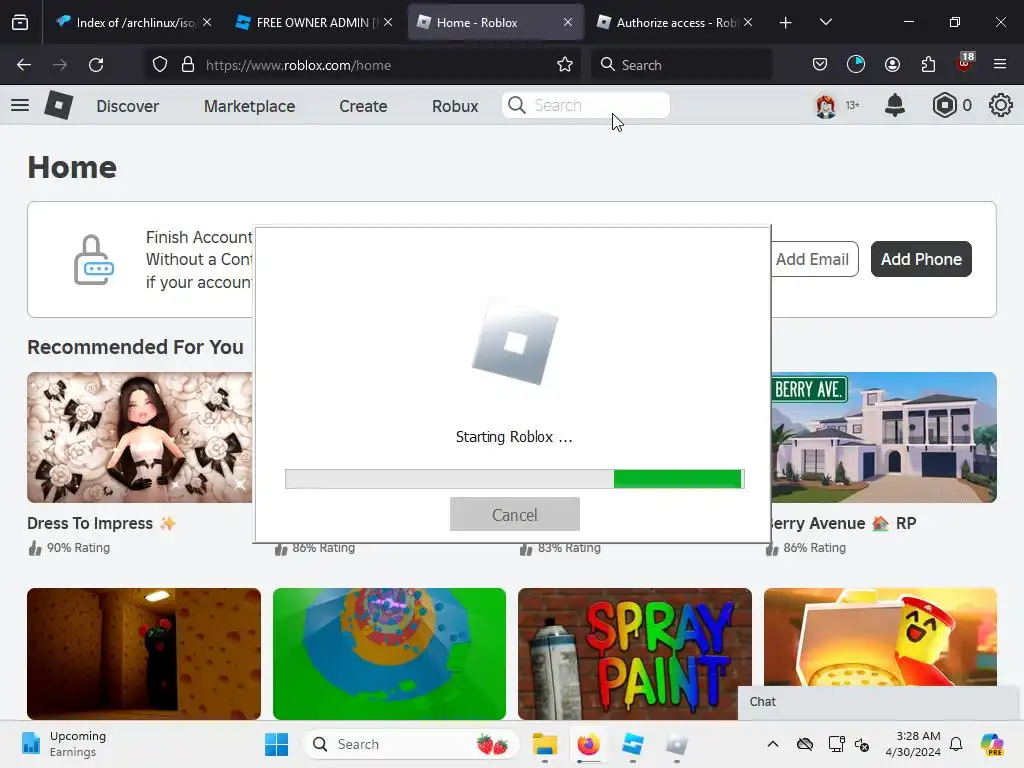The image size is (1024, 768).
Task: Open Firefox application menu
Action: coord(1000,65)
